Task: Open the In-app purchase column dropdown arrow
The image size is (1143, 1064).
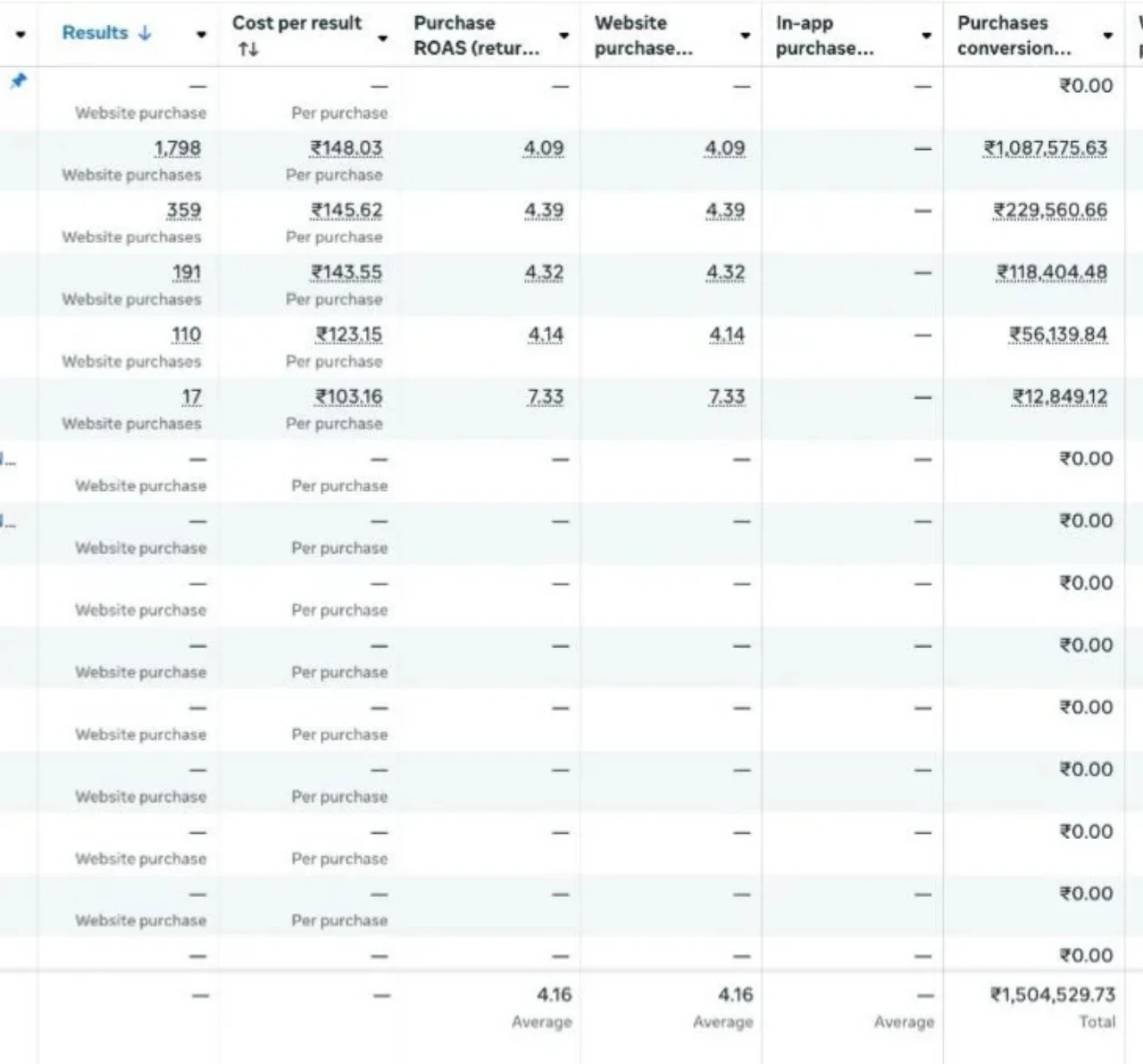Action: tap(927, 36)
